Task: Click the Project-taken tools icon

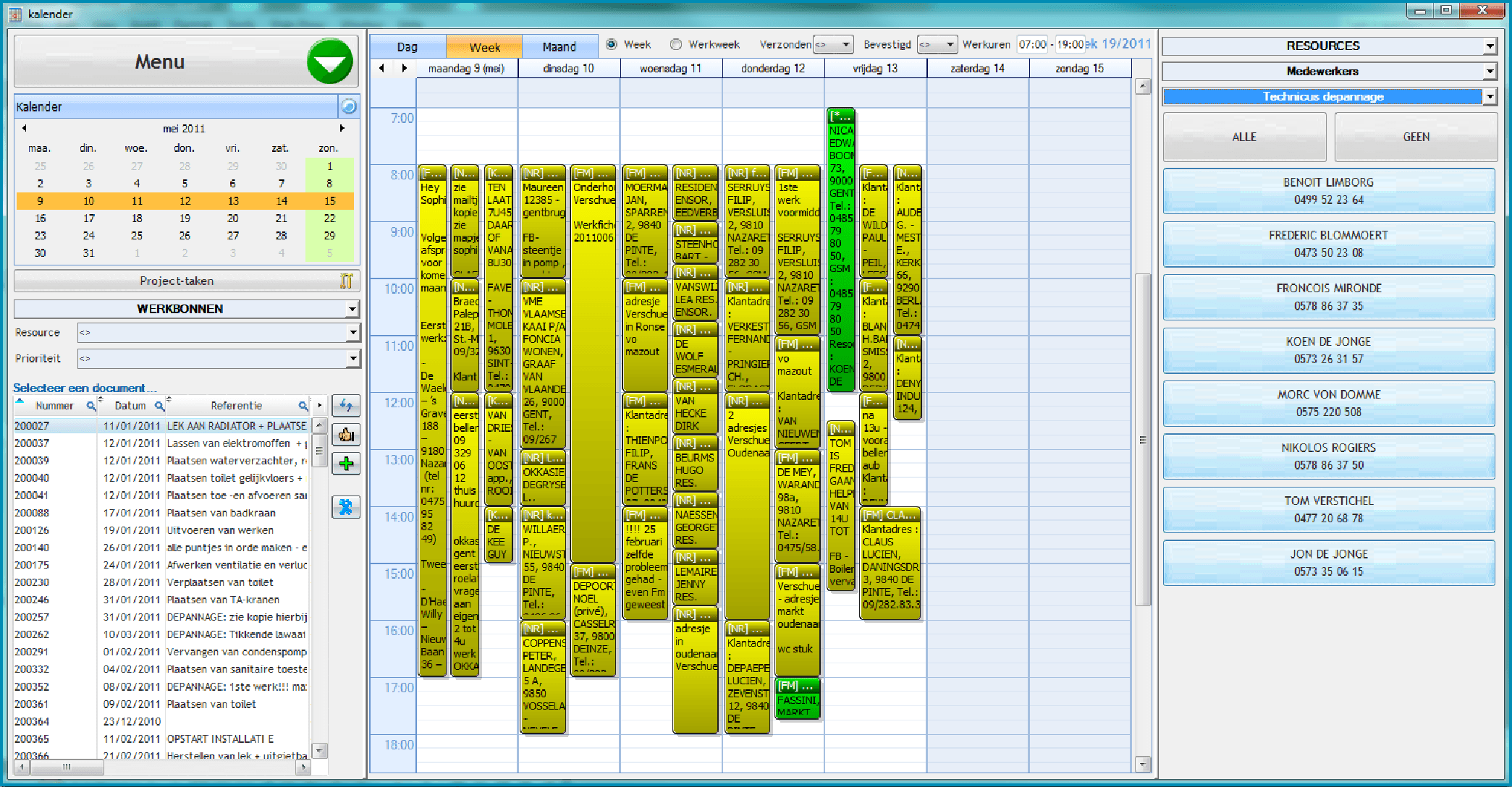Action: pyautogui.click(x=346, y=281)
